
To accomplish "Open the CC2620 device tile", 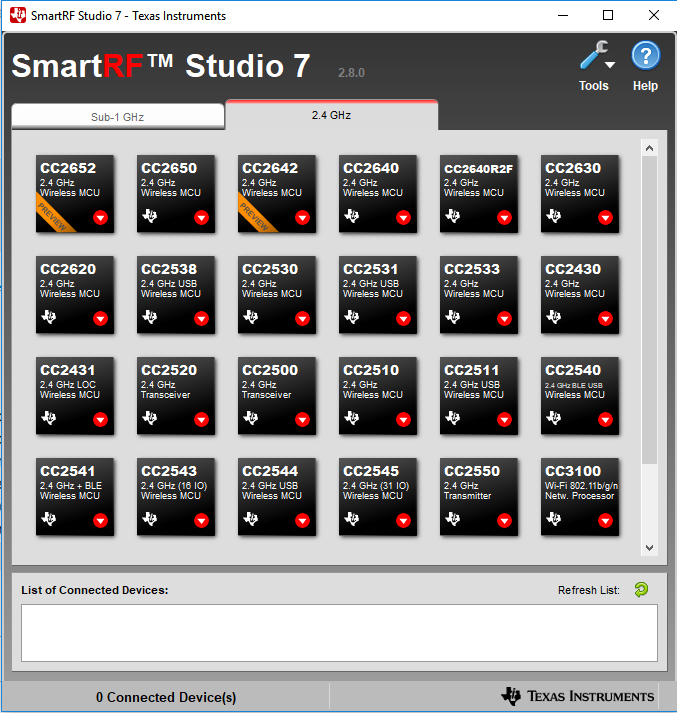I will pyautogui.click(x=75, y=295).
